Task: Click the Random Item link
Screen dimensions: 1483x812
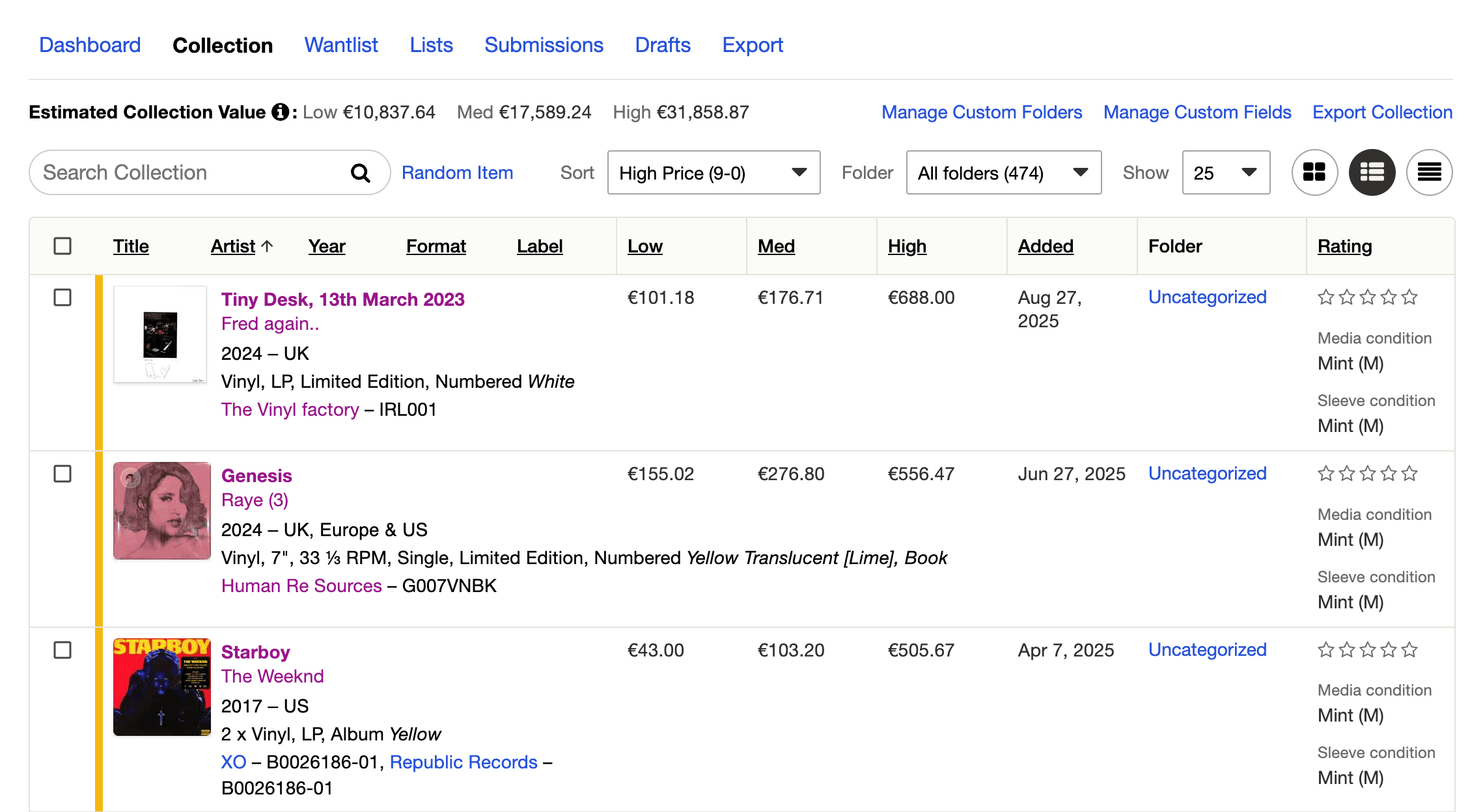Action: pos(457,172)
